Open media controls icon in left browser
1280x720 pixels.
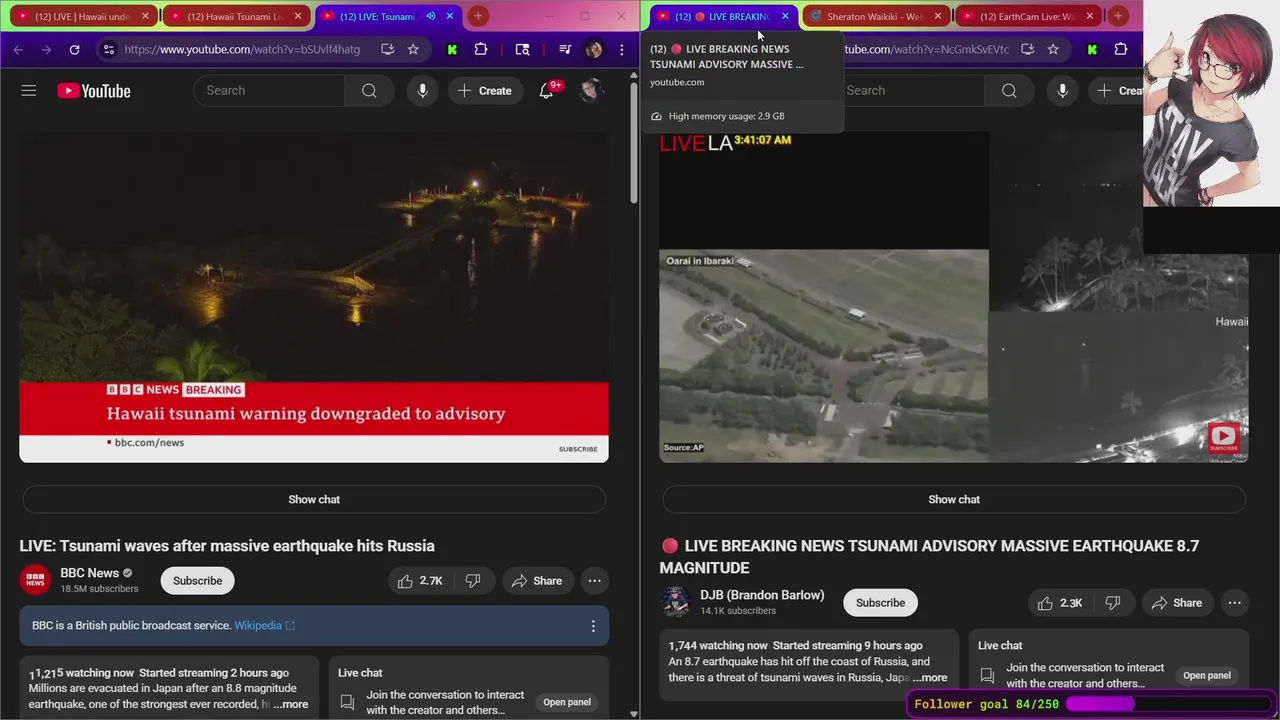tap(565, 49)
